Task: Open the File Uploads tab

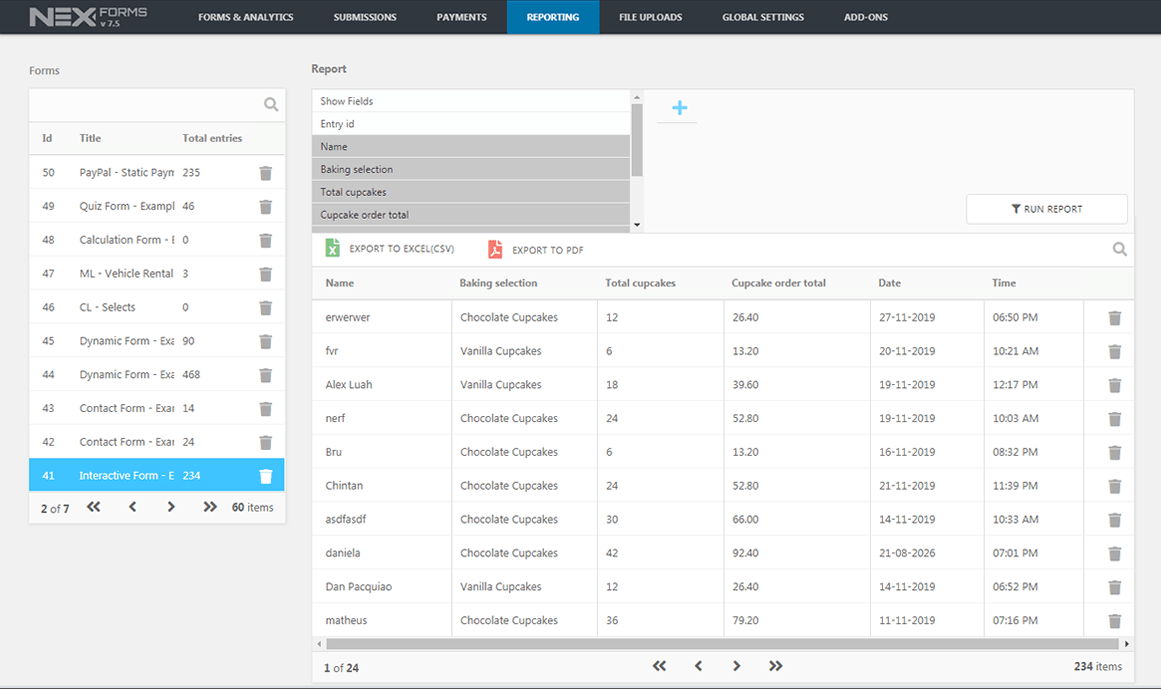Action: tap(651, 17)
